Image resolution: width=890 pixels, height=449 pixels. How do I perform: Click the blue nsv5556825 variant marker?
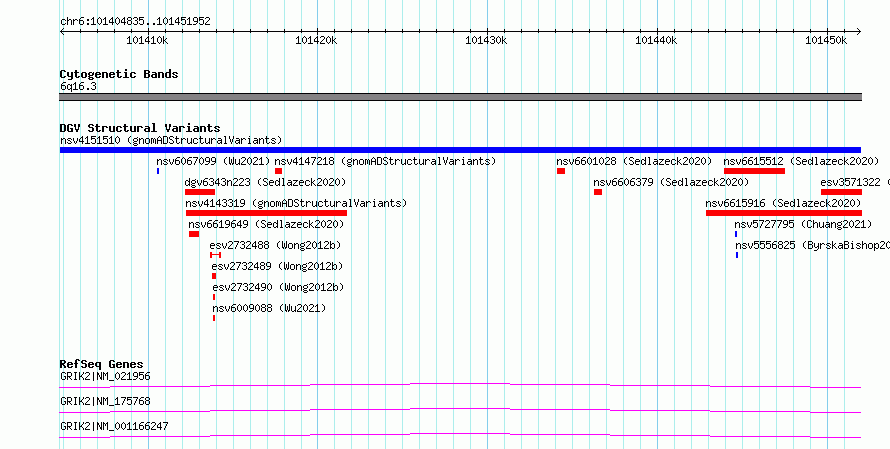[x=737, y=255]
